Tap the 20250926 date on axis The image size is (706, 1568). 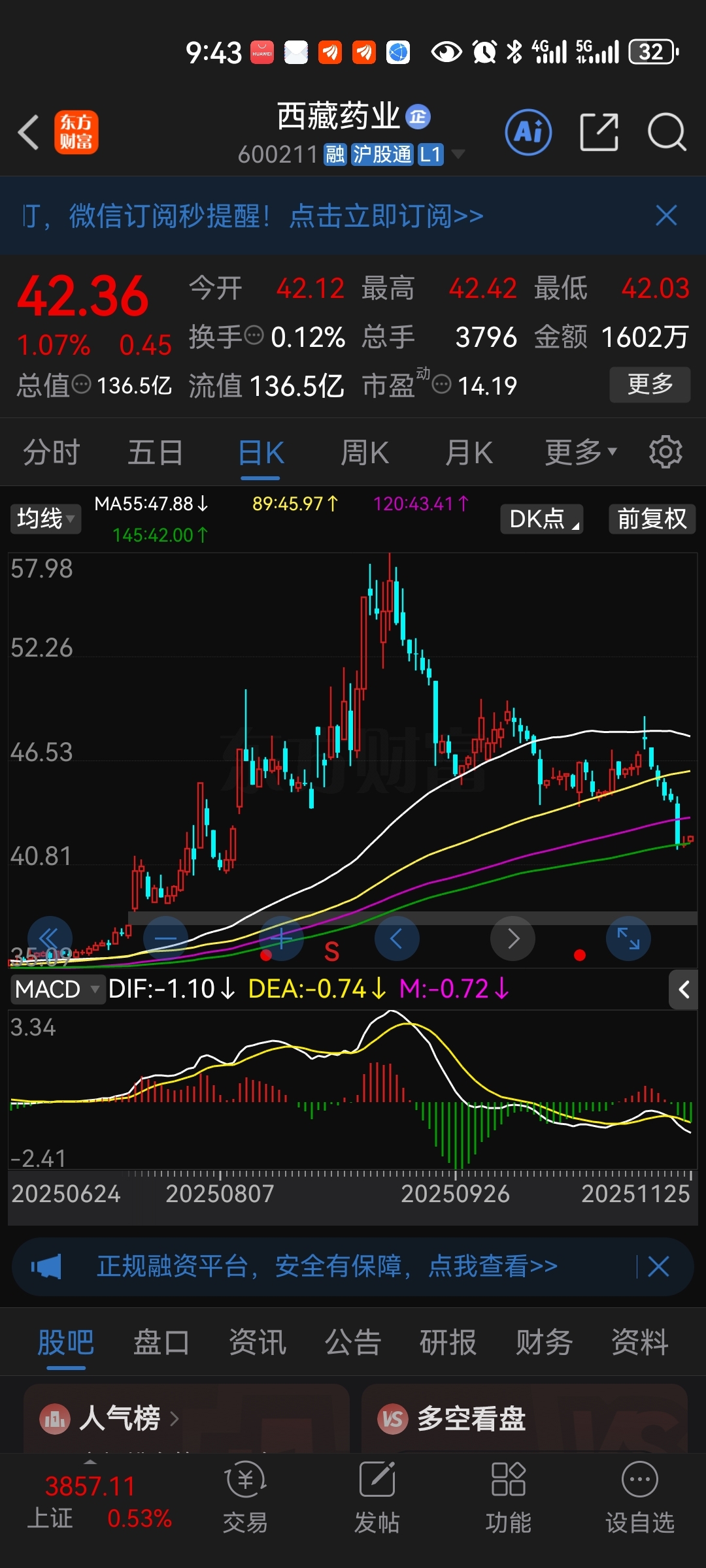point(455,1194)
